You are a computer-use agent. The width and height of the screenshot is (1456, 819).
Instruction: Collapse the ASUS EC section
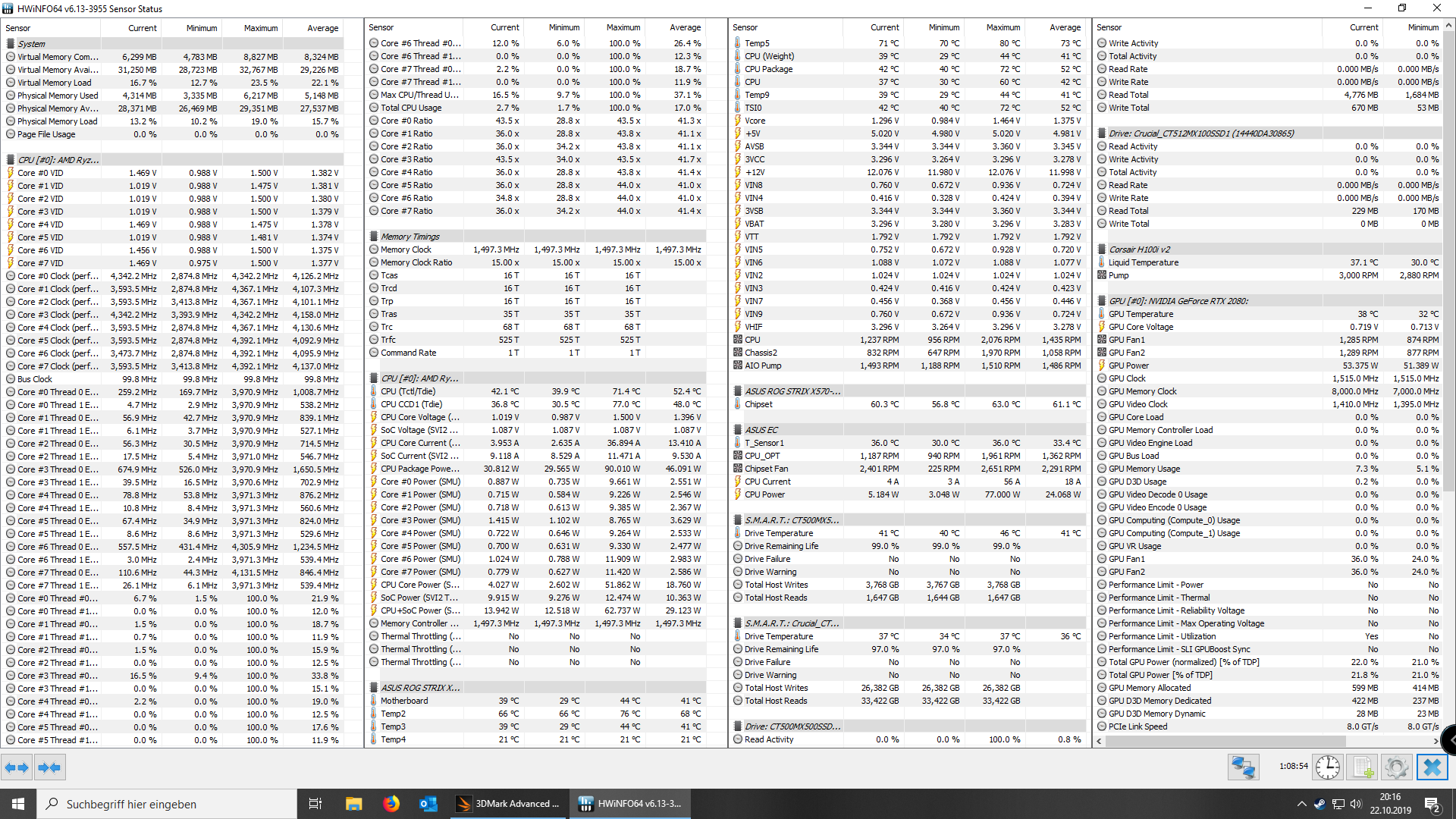(x=736, y=429)
